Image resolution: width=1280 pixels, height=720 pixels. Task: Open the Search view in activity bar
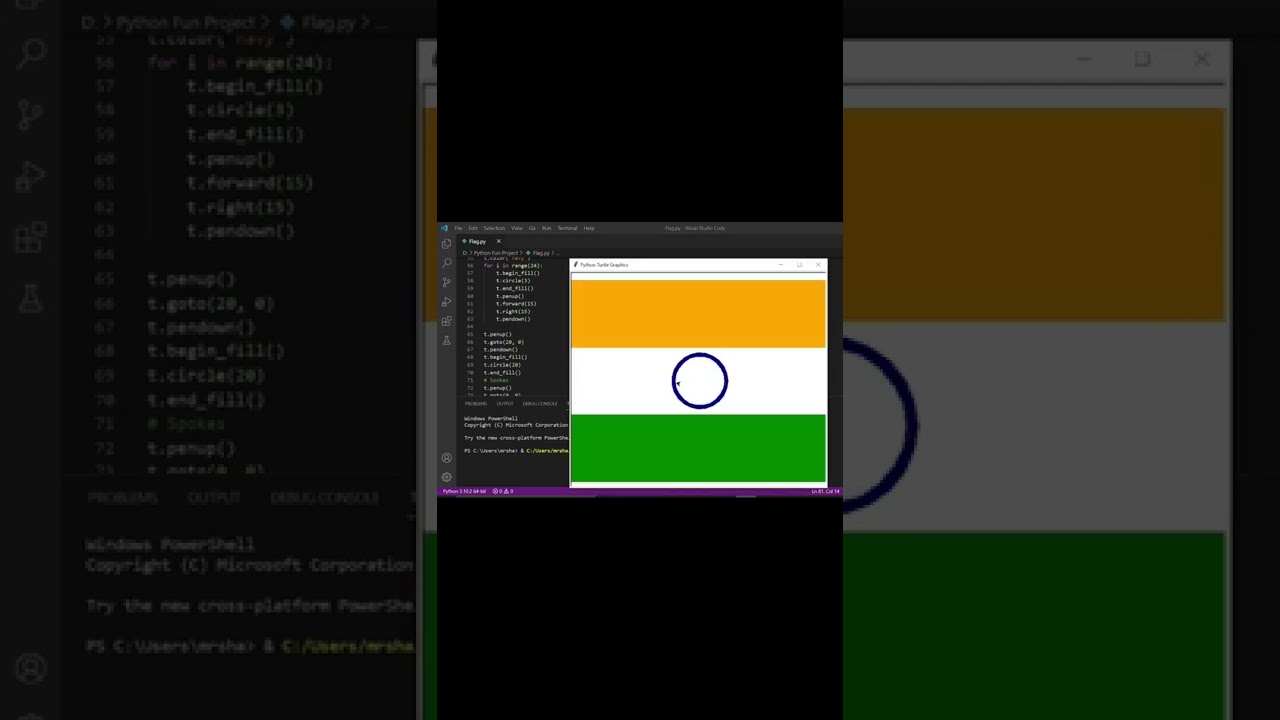(x=446, y=263)
